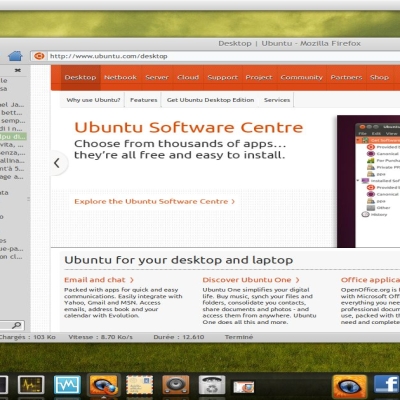Image resolution: width=400 pixels, height=400 pixels.
Task: Select the Services sub-tab
Action: coord(277,100)
